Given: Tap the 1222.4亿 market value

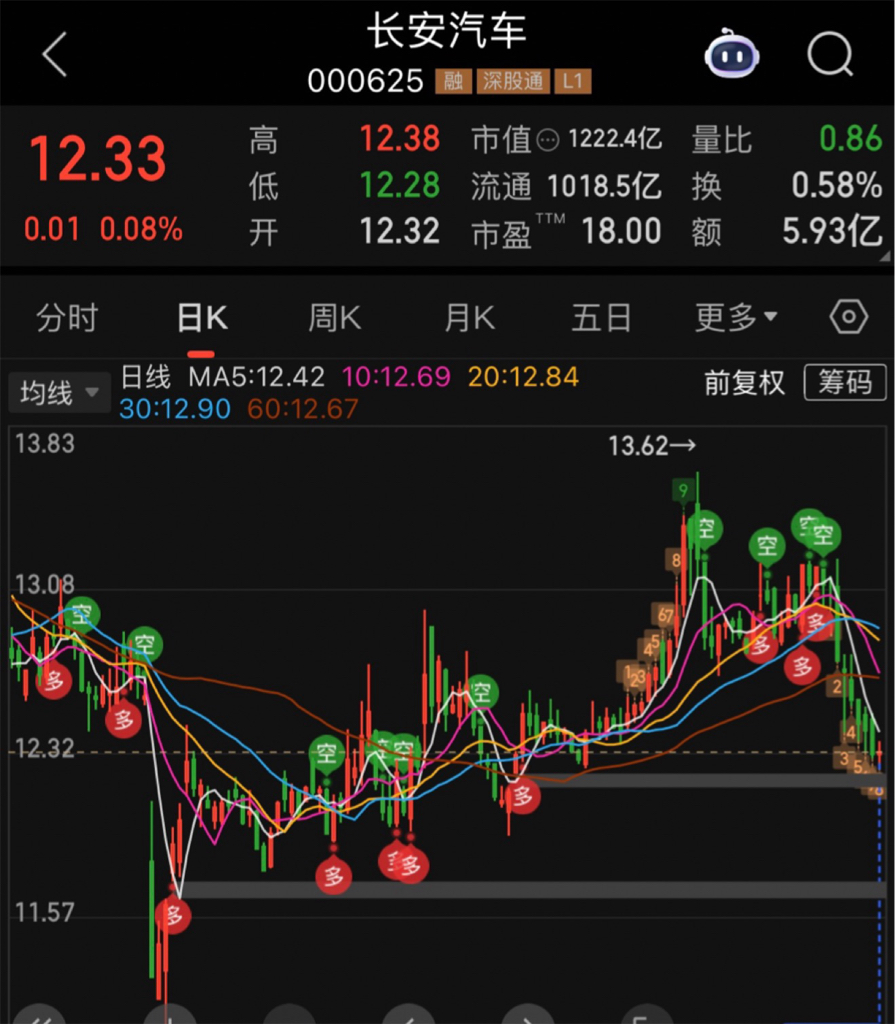Looking at the screenshot, I should tap(615, 139).
